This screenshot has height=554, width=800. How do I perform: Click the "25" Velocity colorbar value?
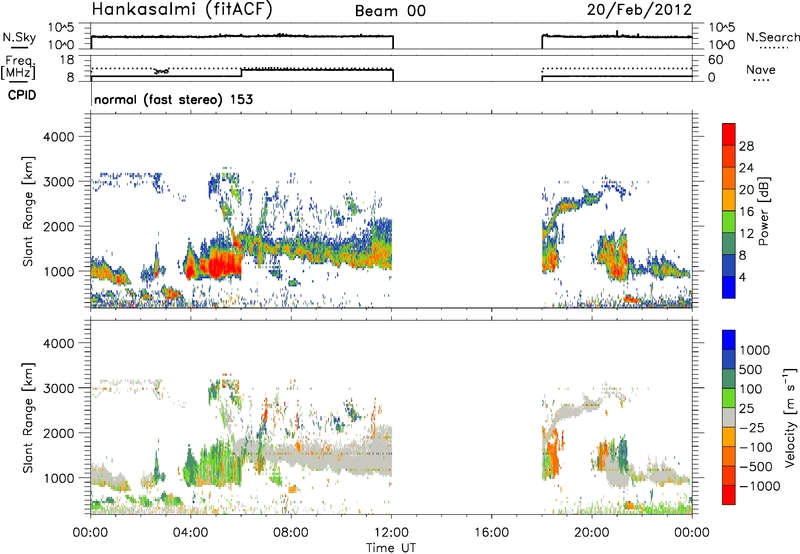(x=746, y=408)
